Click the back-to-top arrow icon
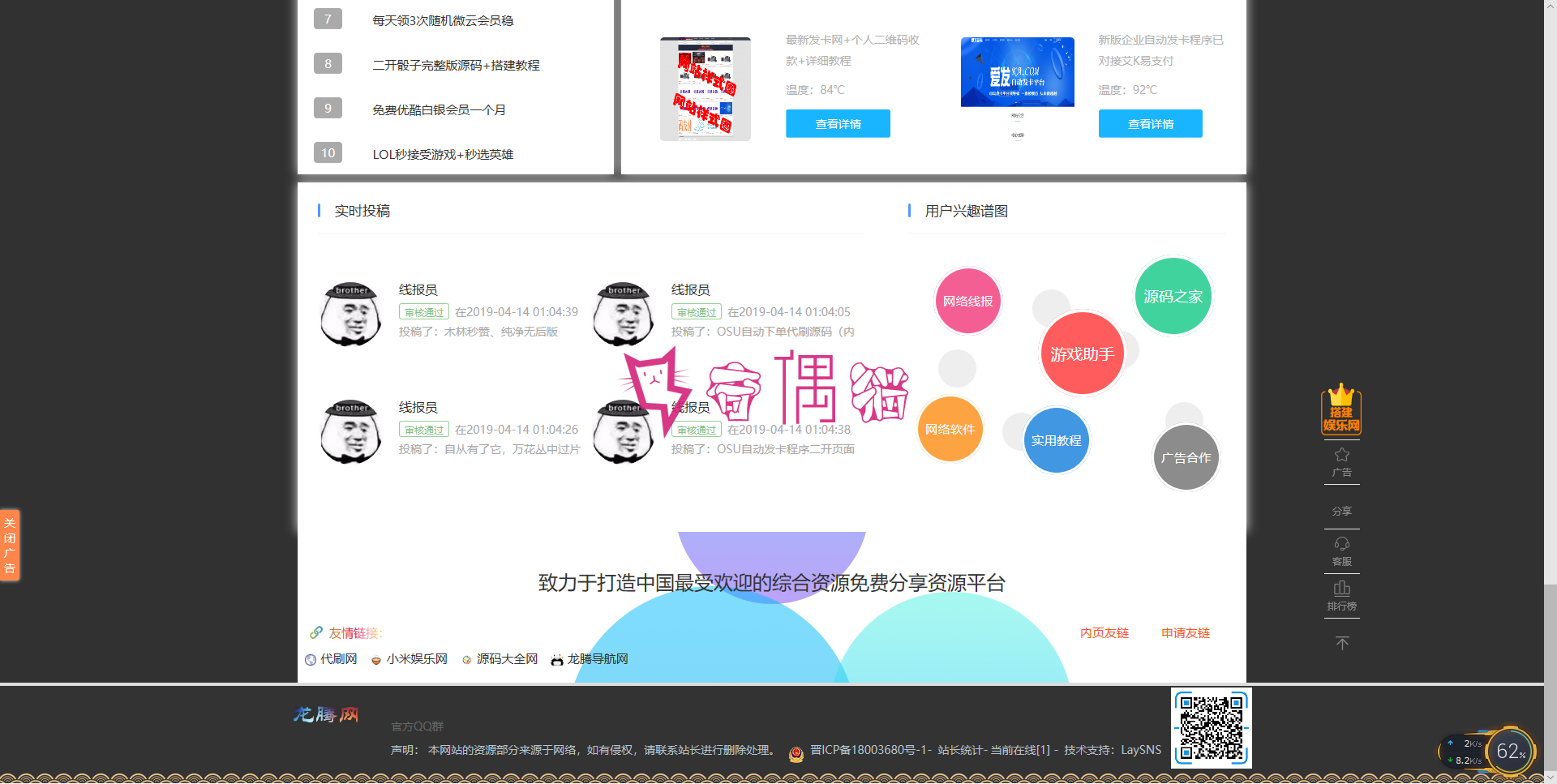The image size is (1557, 784). 1342,643
